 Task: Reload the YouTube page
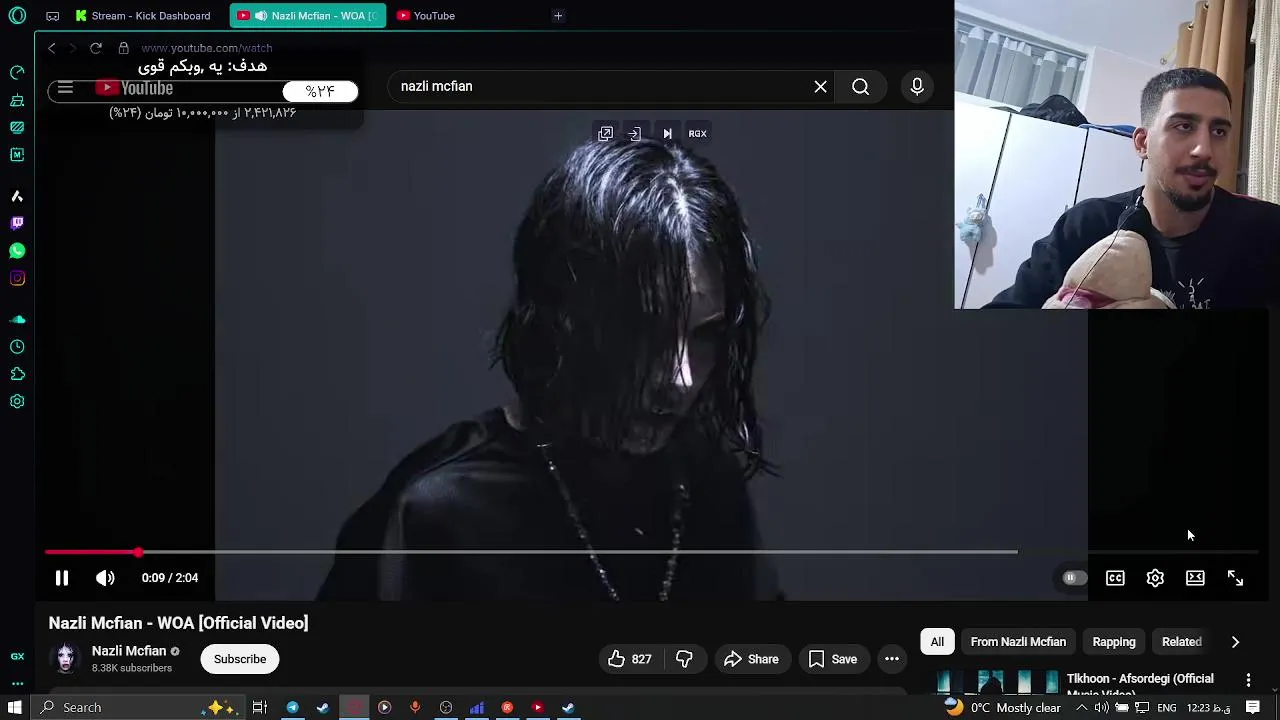(x=96, y=48)
